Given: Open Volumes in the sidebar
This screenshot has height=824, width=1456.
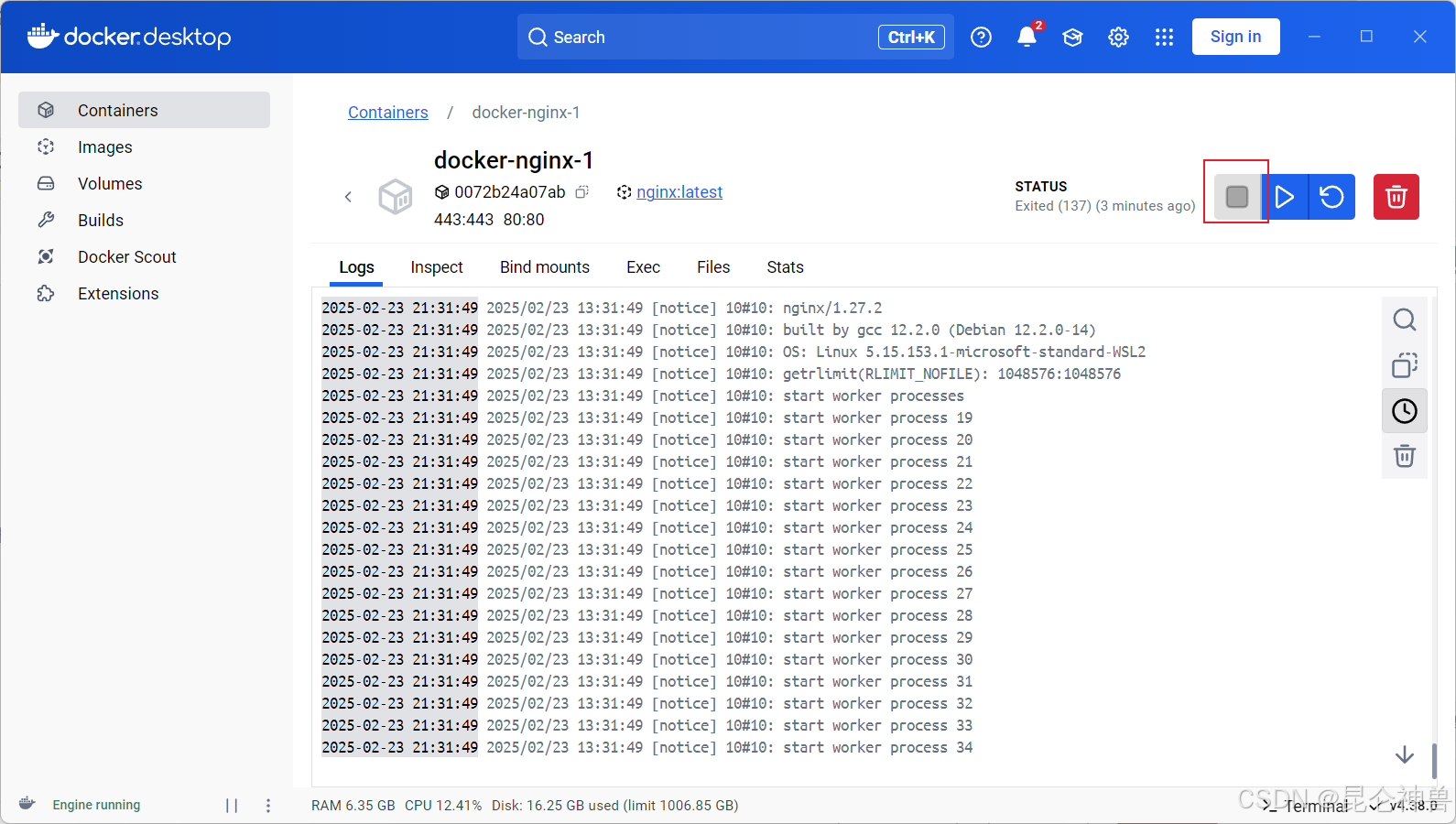Looking at the screenshot, I should coord(144,183).
